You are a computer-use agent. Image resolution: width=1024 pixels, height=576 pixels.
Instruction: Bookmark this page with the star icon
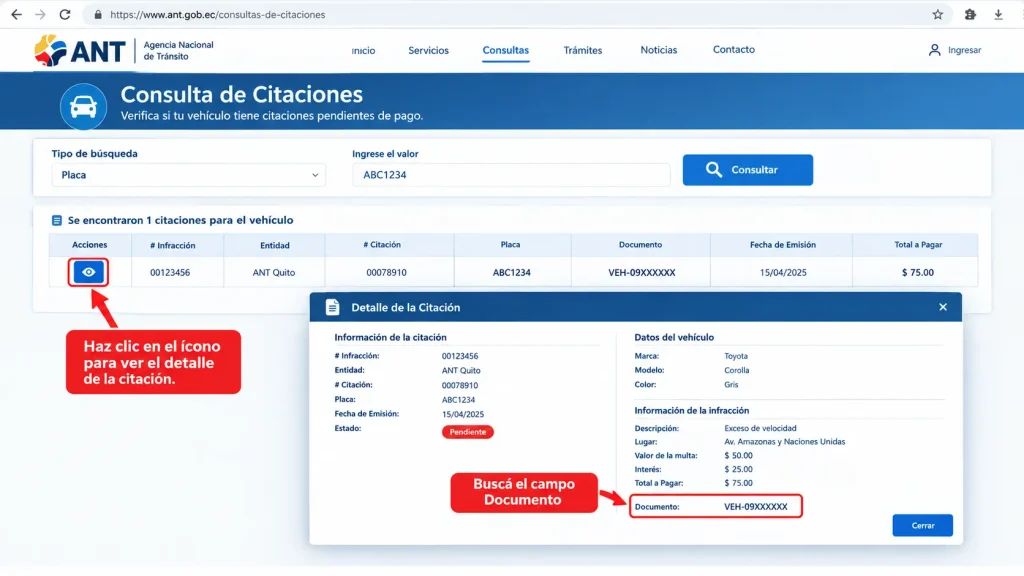click(x=938, y=14)
